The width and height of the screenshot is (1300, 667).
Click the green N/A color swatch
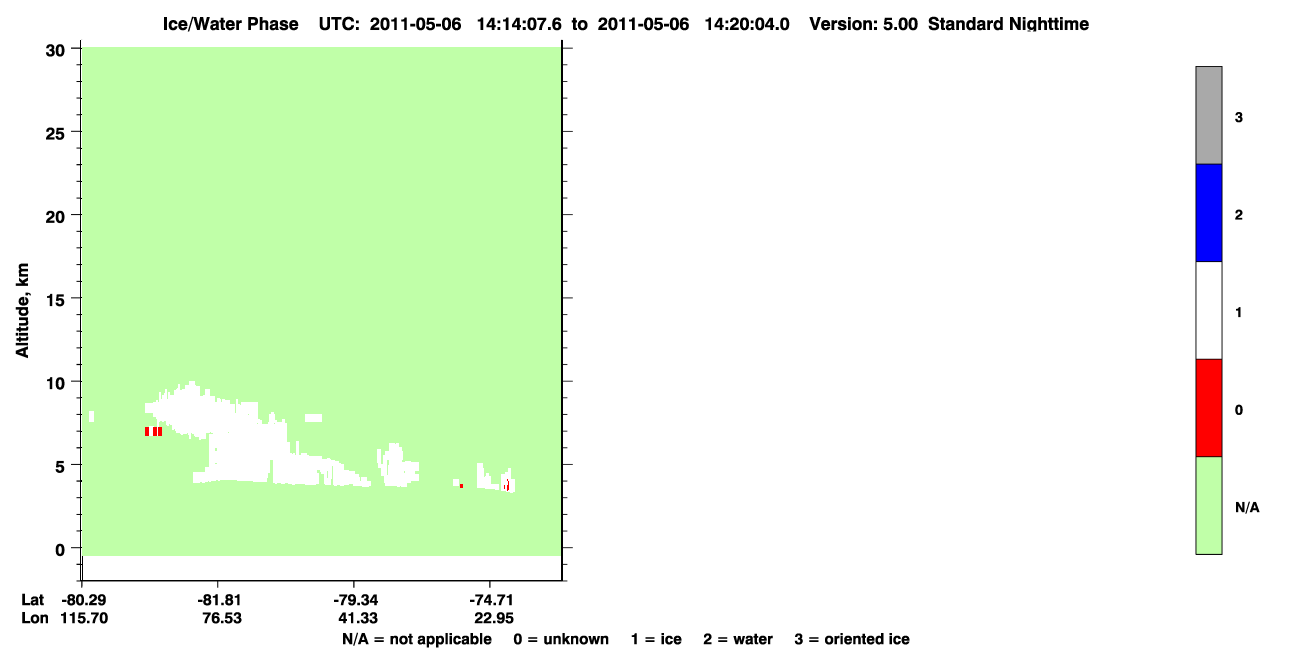tap(1208, 505)
